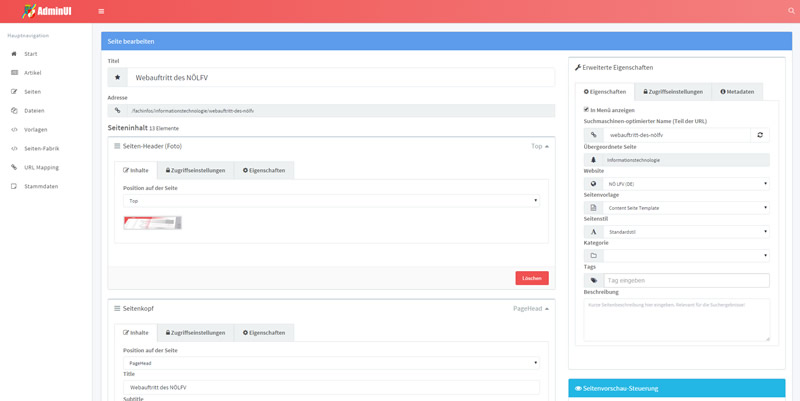Collapse the Seitenkopf PageHead section
The width and height of the screenshot is (800, 401).
[x=547, y=309]
